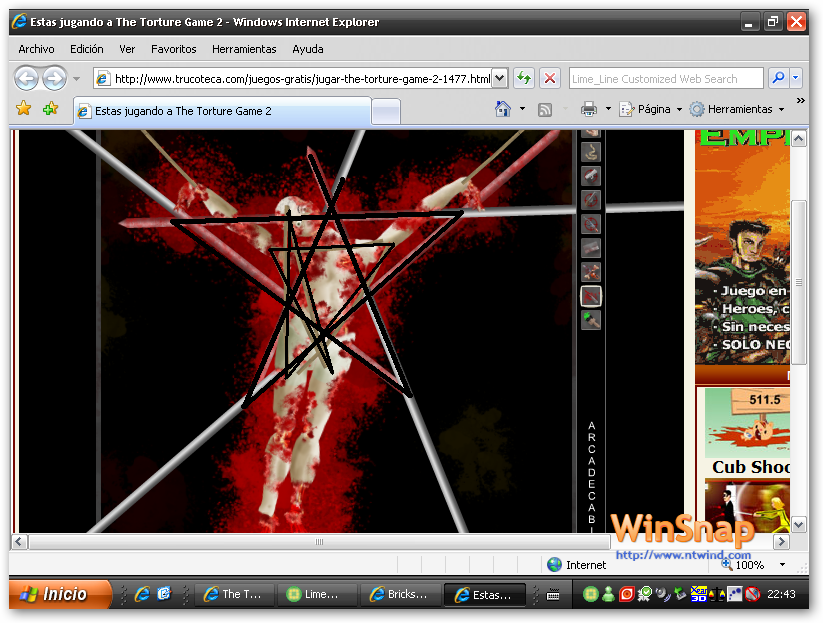The image size is (823, 623).
Task: Open the Página dropdown menu
Action: pyautogui.click(x=650, y=109)
